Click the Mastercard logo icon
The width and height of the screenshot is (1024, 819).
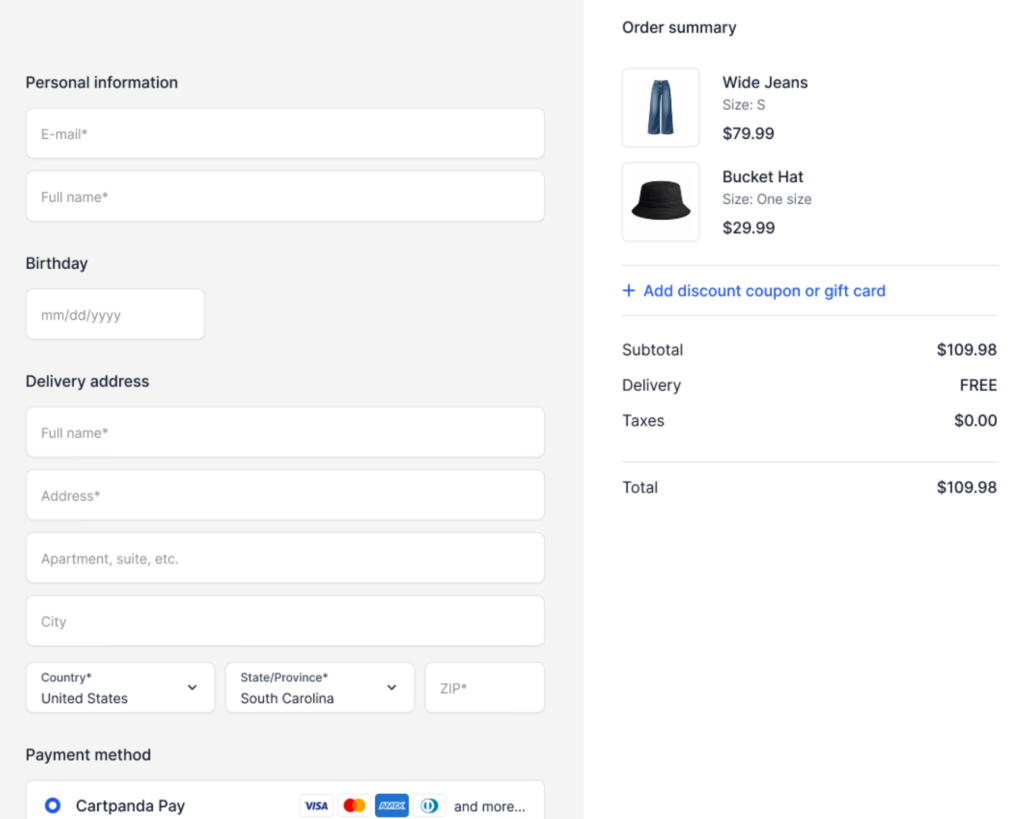354,806
